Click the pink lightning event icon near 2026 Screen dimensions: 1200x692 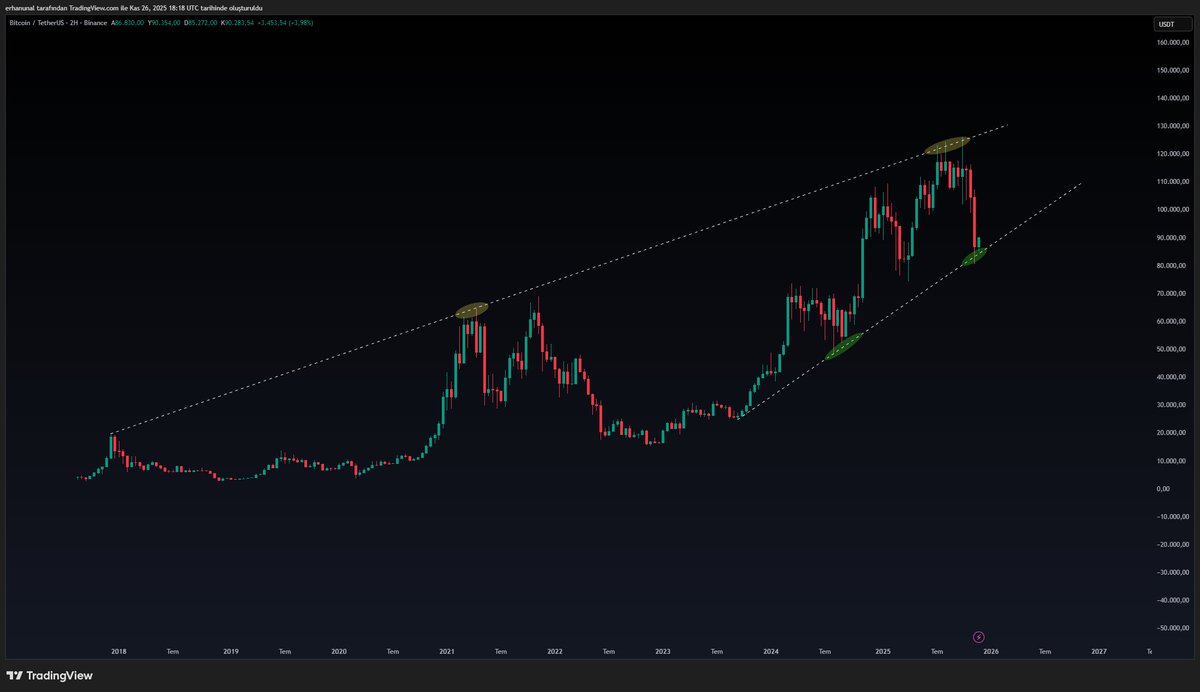tap(979, 636)
